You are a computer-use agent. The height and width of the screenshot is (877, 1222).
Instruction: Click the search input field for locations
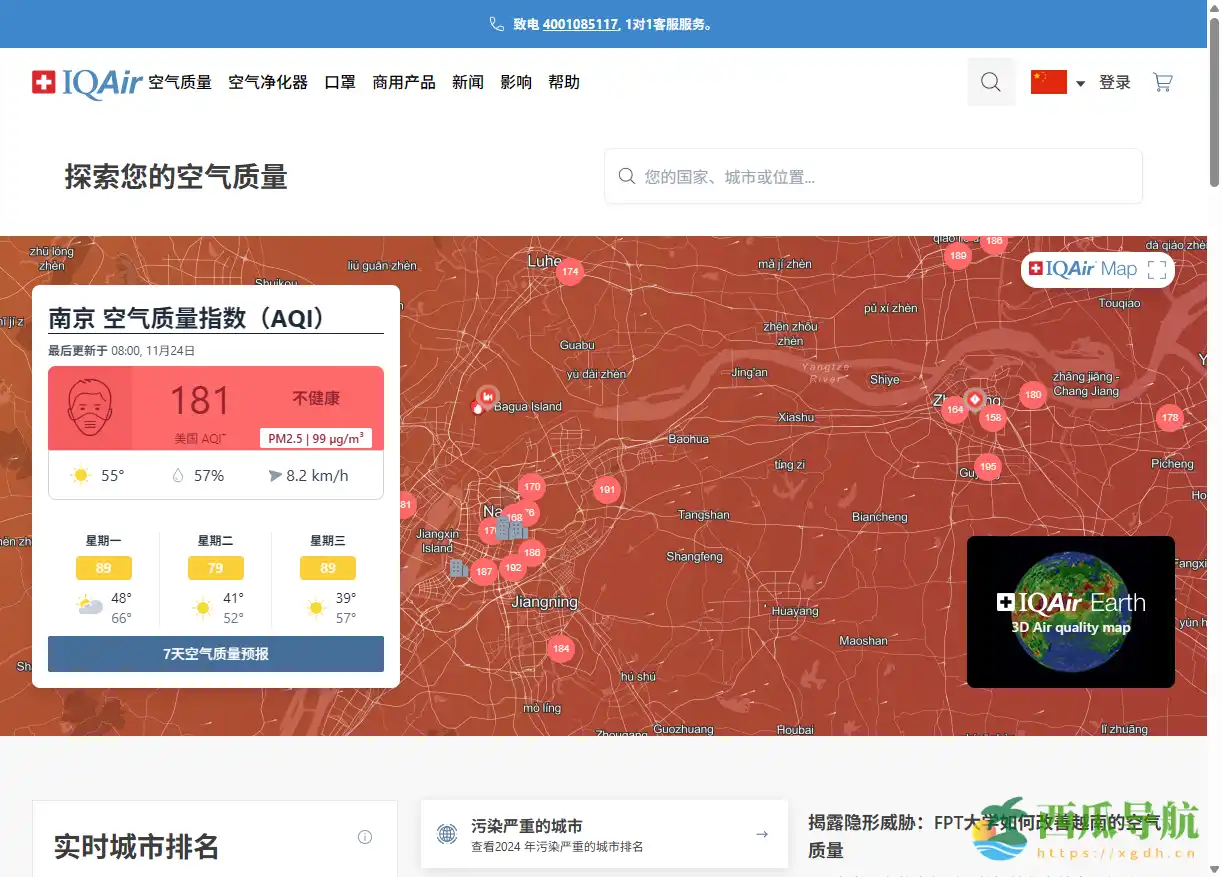873,175
